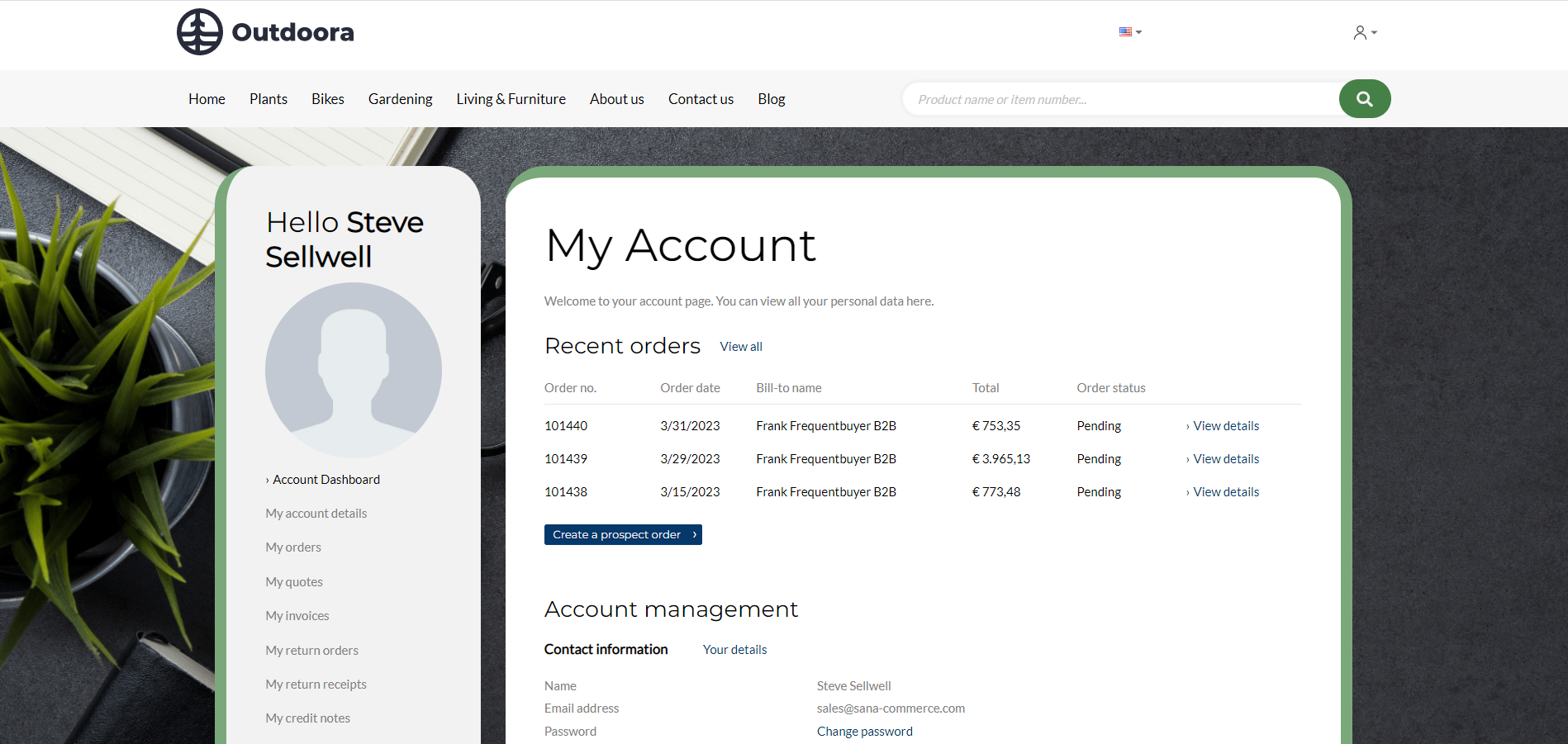Expand View details for order 101440
1568x744 pixels.
point(1225,425)
